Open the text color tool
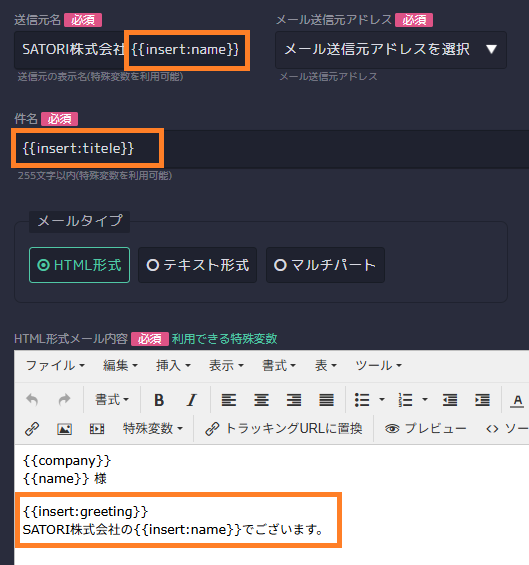529x565 pixels. [x=517, y=400]
